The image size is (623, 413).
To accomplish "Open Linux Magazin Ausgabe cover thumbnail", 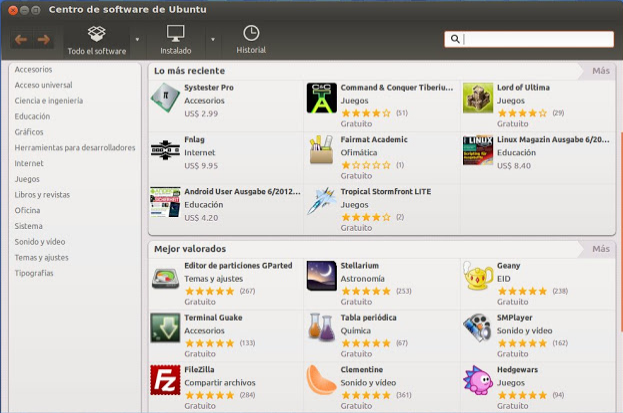I will tap(478, 150).
